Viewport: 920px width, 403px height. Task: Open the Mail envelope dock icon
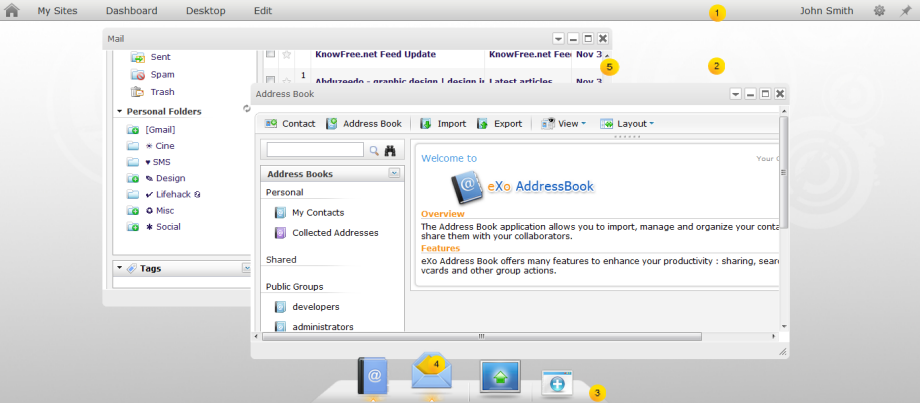click(x=430, y=374)
